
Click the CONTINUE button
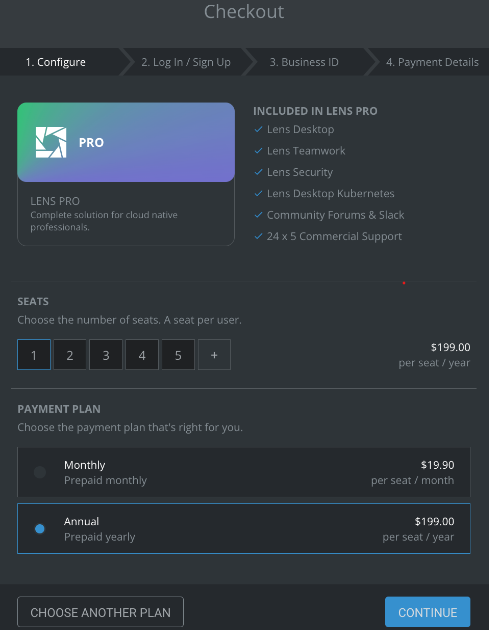428,612
